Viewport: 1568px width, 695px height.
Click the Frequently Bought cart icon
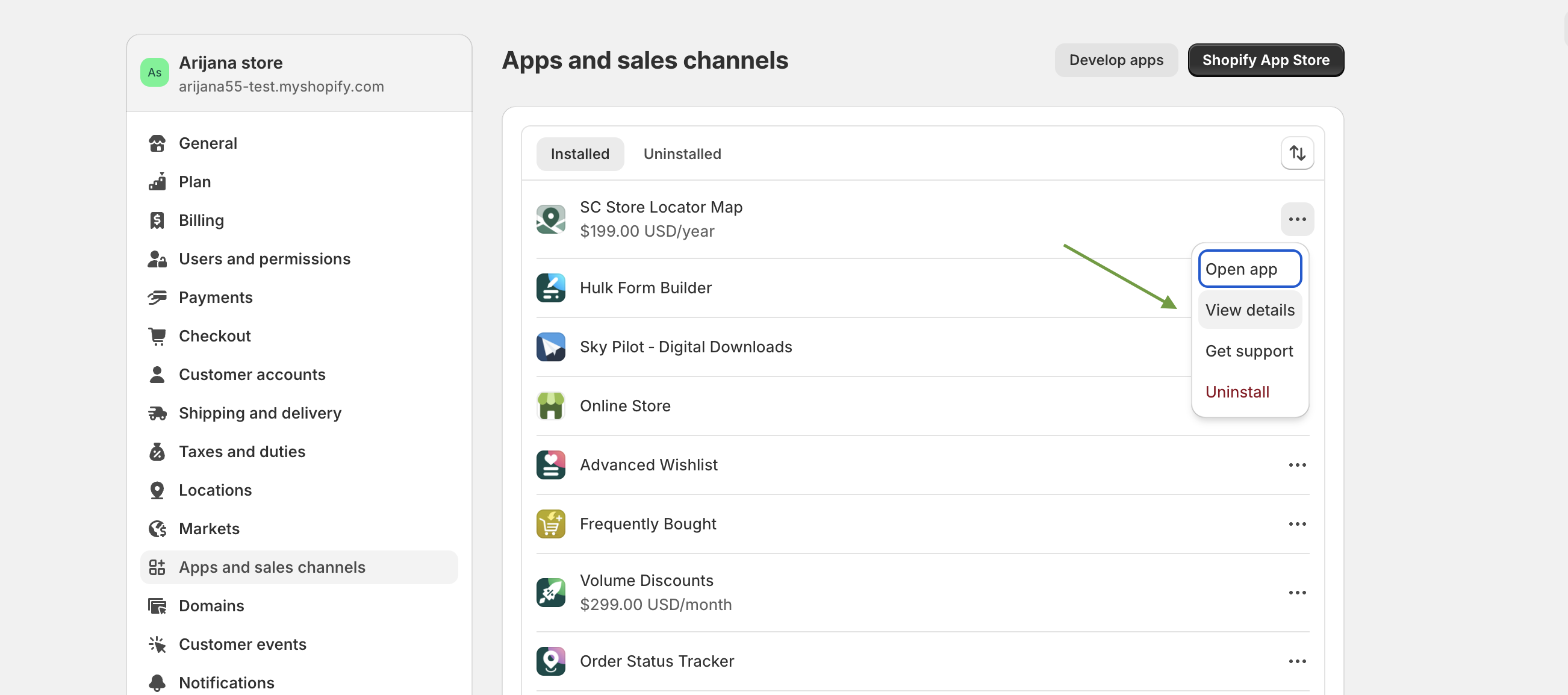coord(550,524)
